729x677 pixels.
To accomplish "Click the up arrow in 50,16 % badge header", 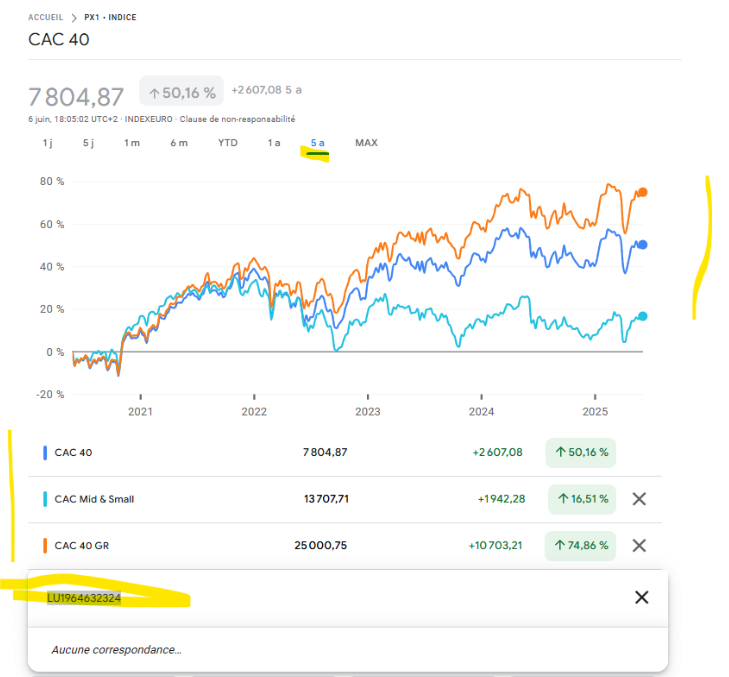I will [154, 93].
